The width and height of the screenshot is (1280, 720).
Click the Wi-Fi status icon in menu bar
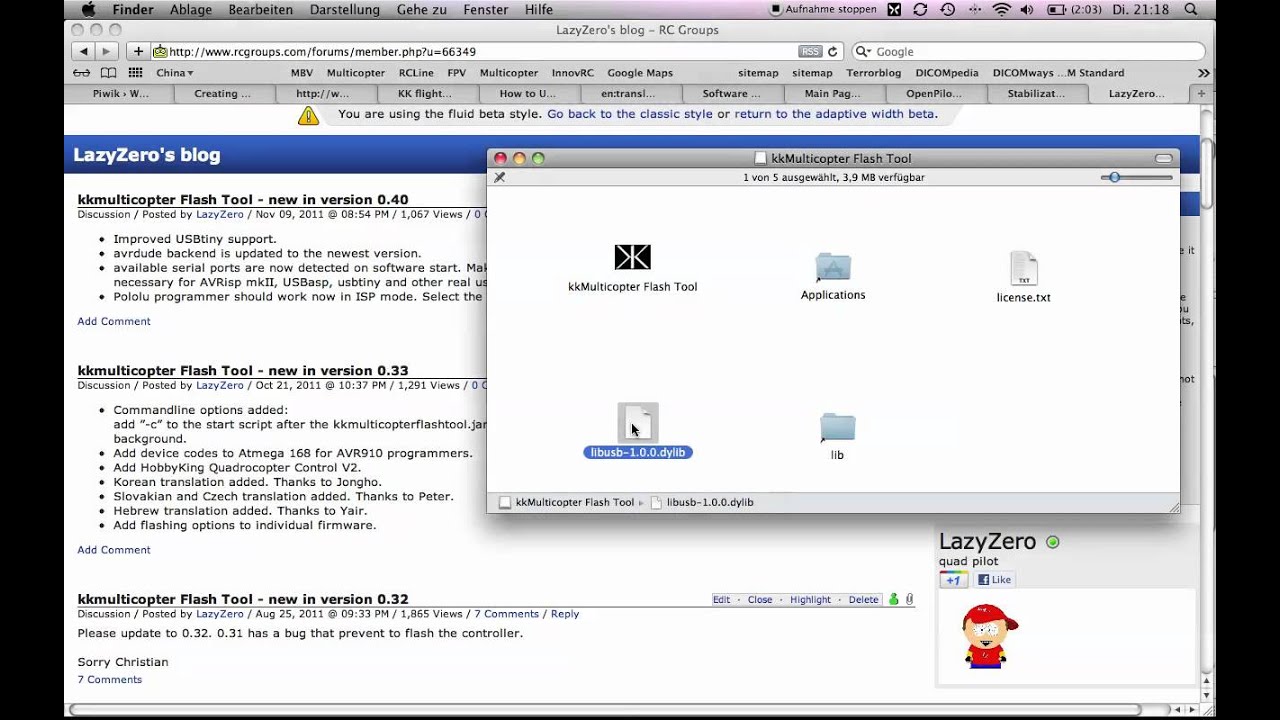pos(1001,9)
